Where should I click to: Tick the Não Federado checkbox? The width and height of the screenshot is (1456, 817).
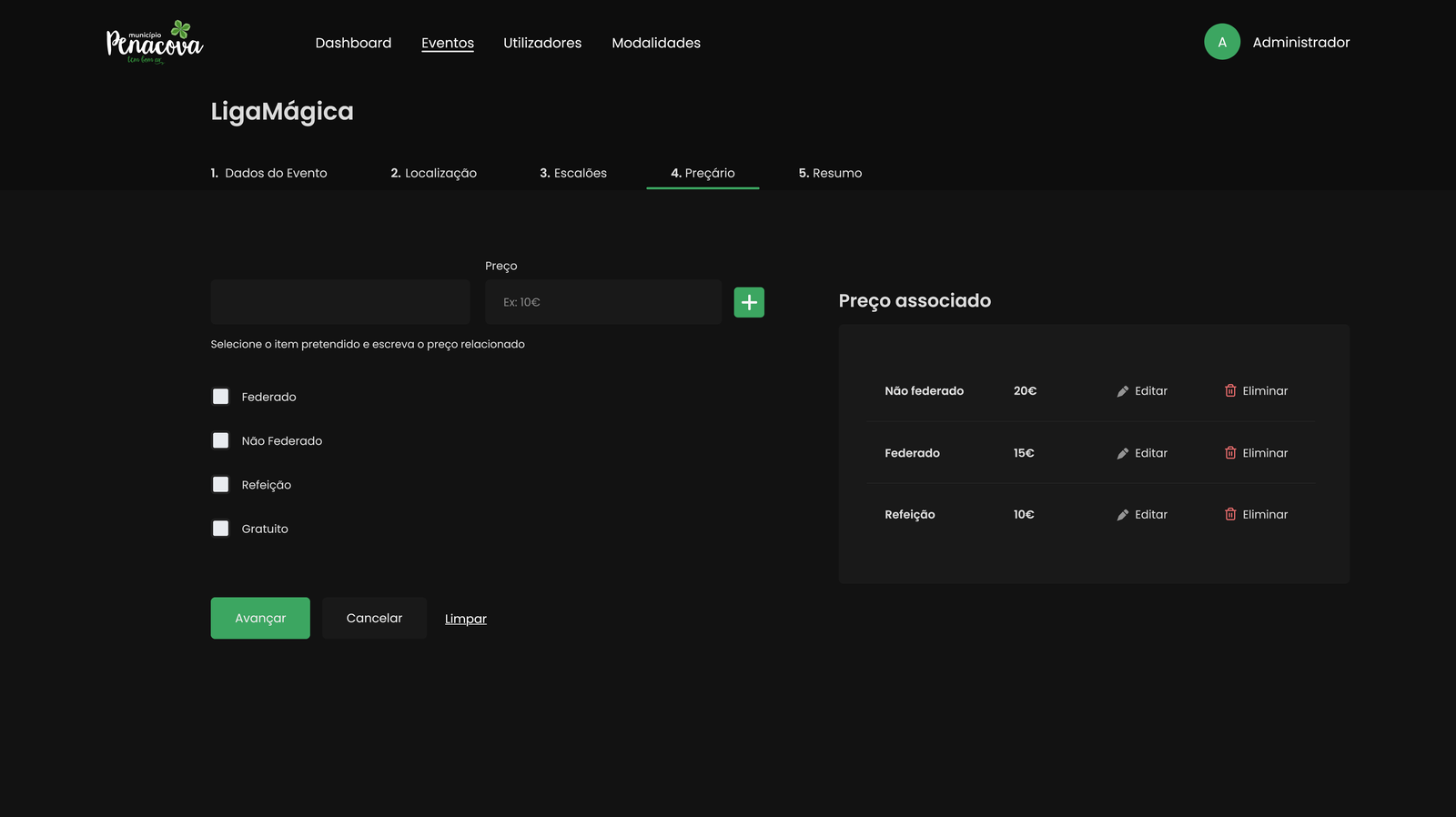(221, 440)
